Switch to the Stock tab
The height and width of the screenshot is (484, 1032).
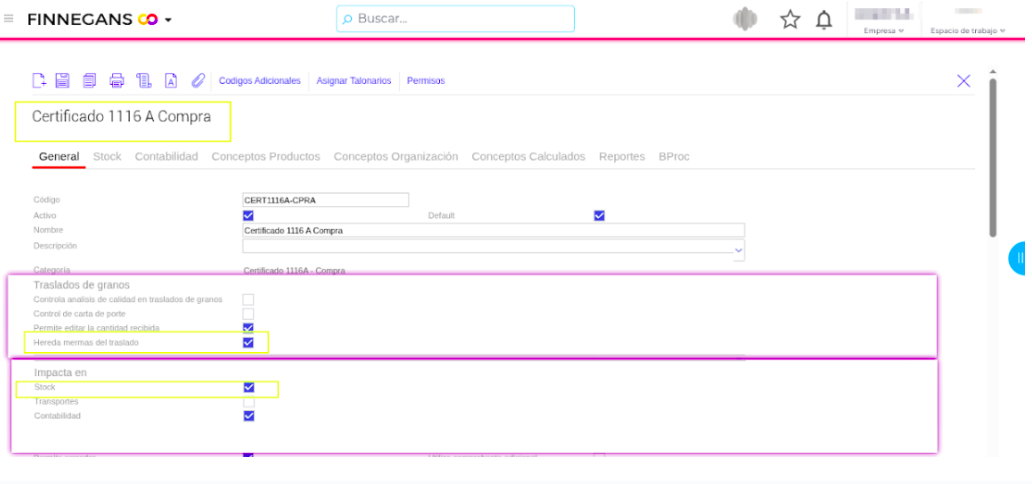tap(107, 157)
